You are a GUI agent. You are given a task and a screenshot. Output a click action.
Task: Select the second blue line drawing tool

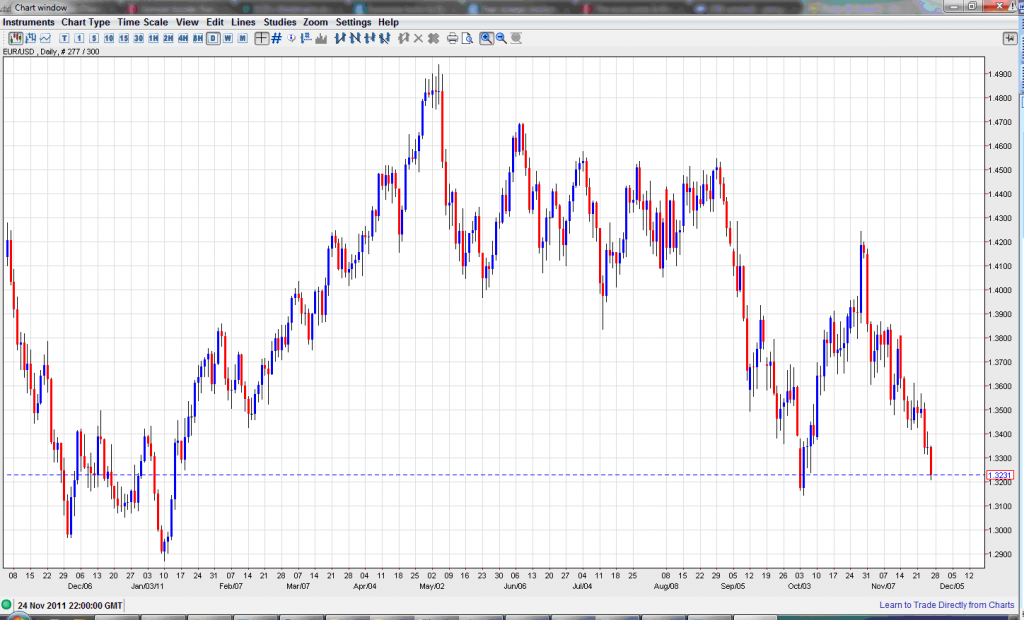pyautogui.click(x=355, y=39)
